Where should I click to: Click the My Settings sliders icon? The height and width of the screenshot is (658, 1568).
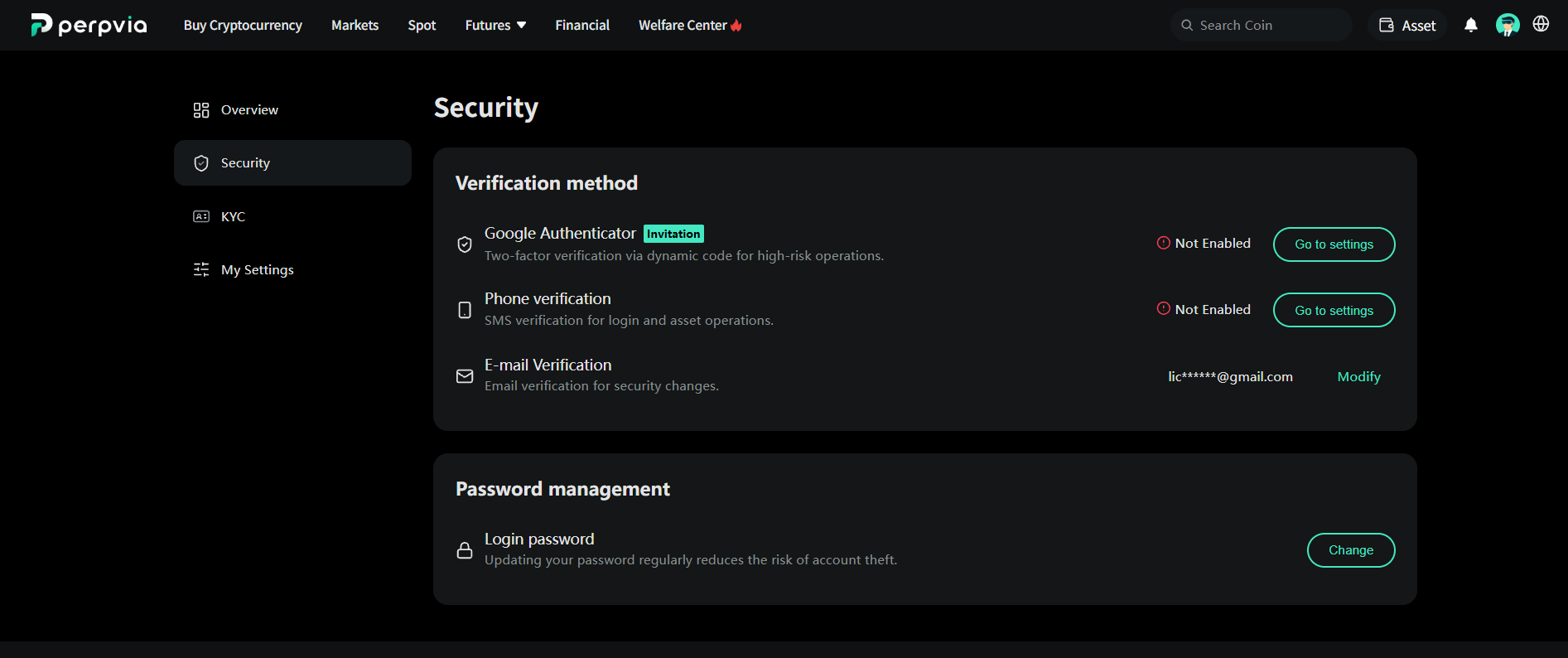click(x=201, y=269)
